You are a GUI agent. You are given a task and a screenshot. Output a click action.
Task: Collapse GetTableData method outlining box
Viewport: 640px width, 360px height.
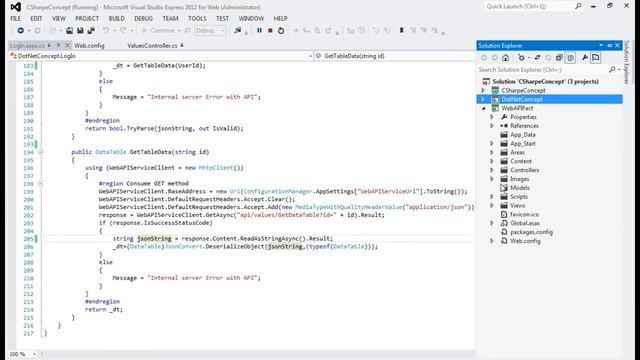[40, 152]
